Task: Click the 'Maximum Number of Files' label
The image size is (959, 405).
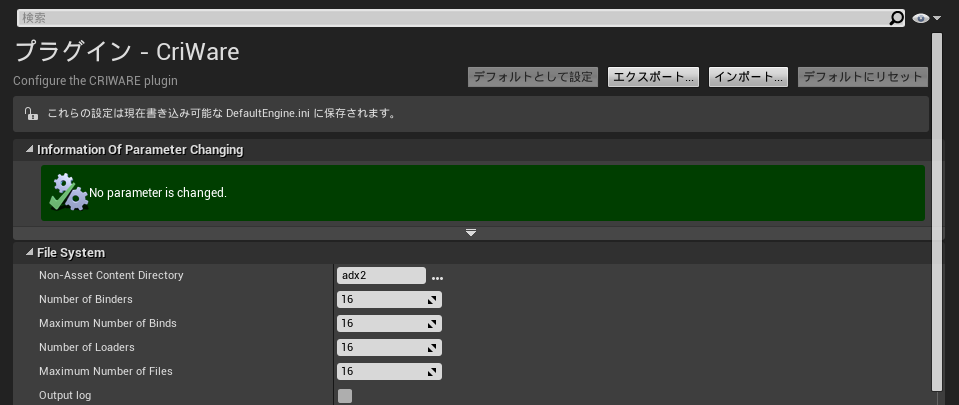Action: pos(106,371)
